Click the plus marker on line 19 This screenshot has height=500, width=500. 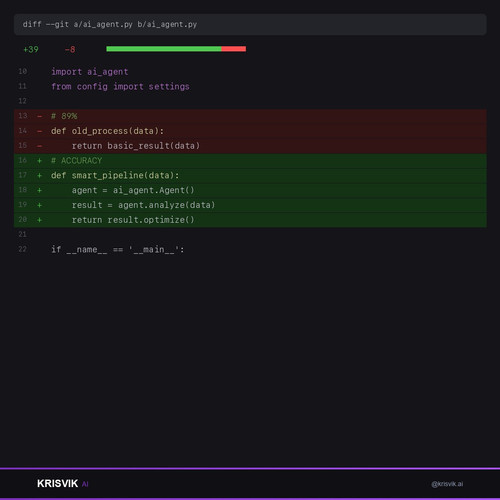[x=40, y=205]
